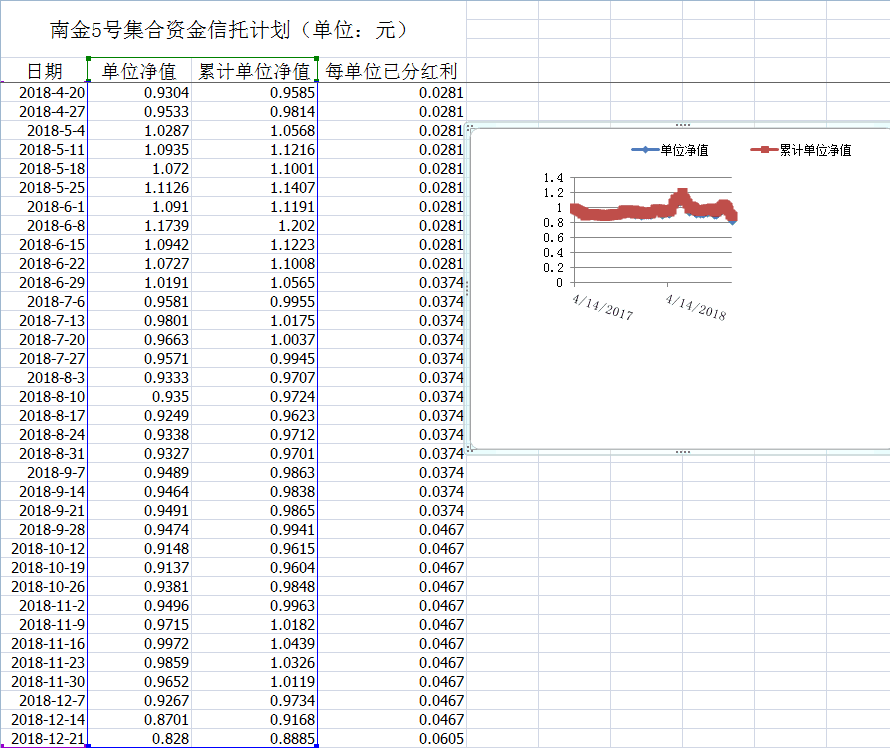Image resolution: width=890 pixels, height=748 pixels.
Task: Select date cell 2018-5-18
Action: click(44, 169)
